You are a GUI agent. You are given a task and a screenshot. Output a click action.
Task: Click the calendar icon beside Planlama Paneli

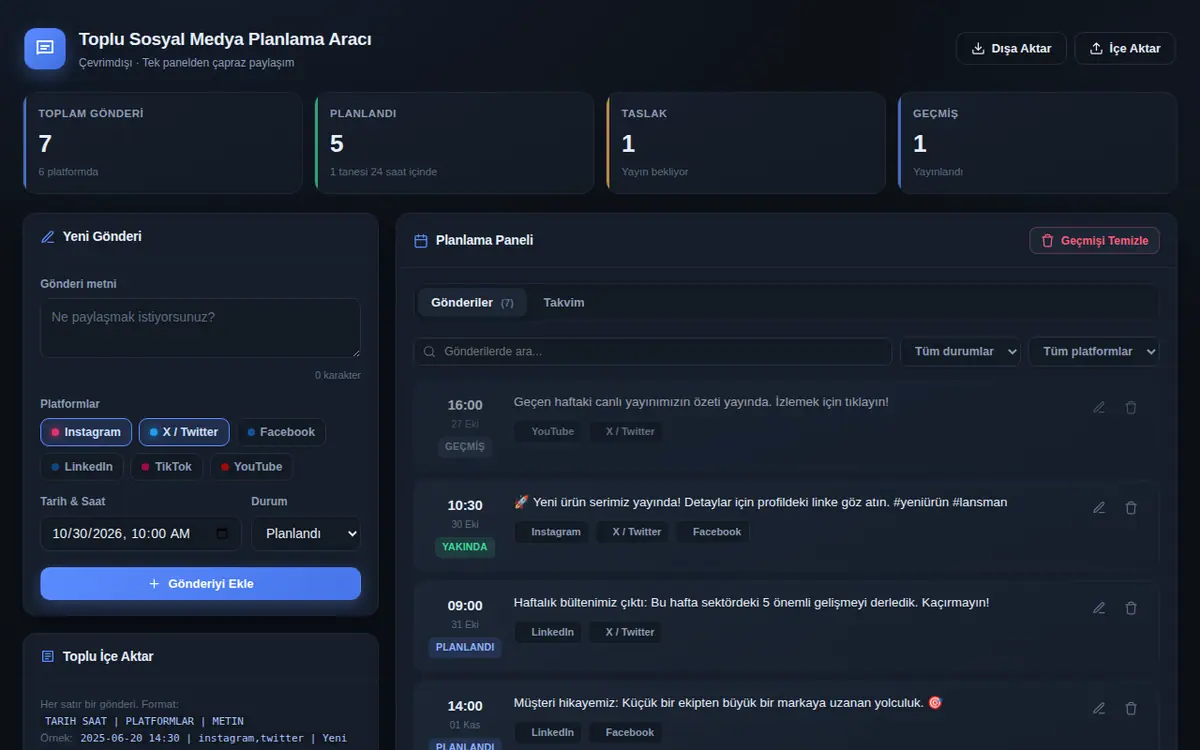point(421,240)
